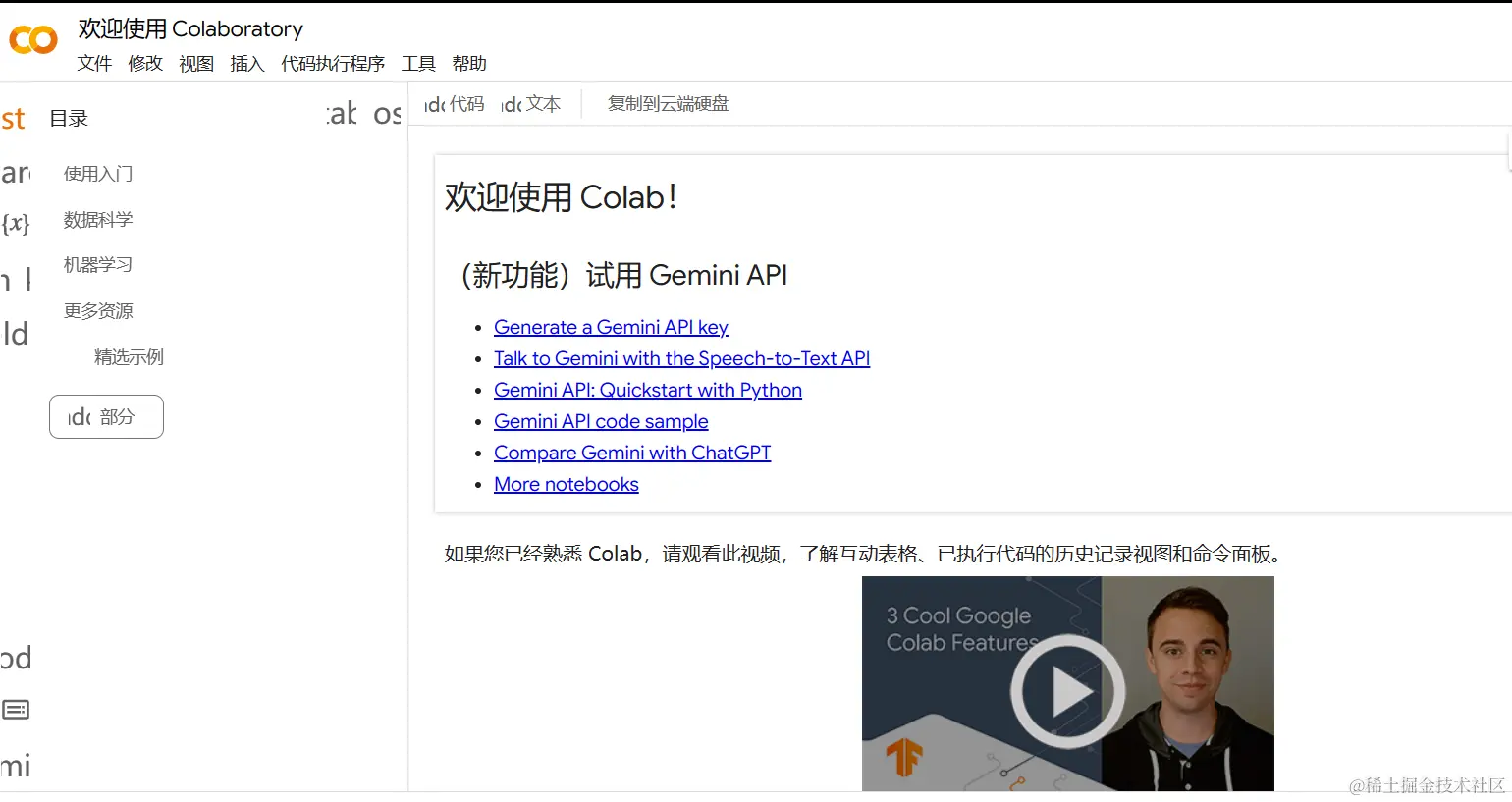The image size is (1512, 802).
Task: Open the 文件 menu
Action: [94, 64]
